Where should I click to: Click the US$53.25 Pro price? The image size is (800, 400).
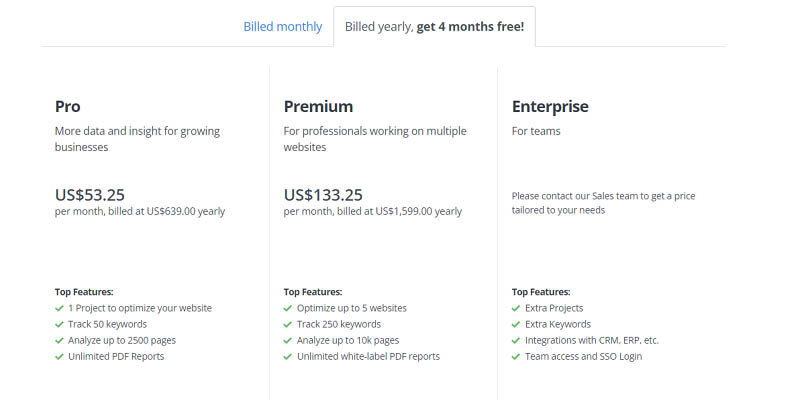90,195
